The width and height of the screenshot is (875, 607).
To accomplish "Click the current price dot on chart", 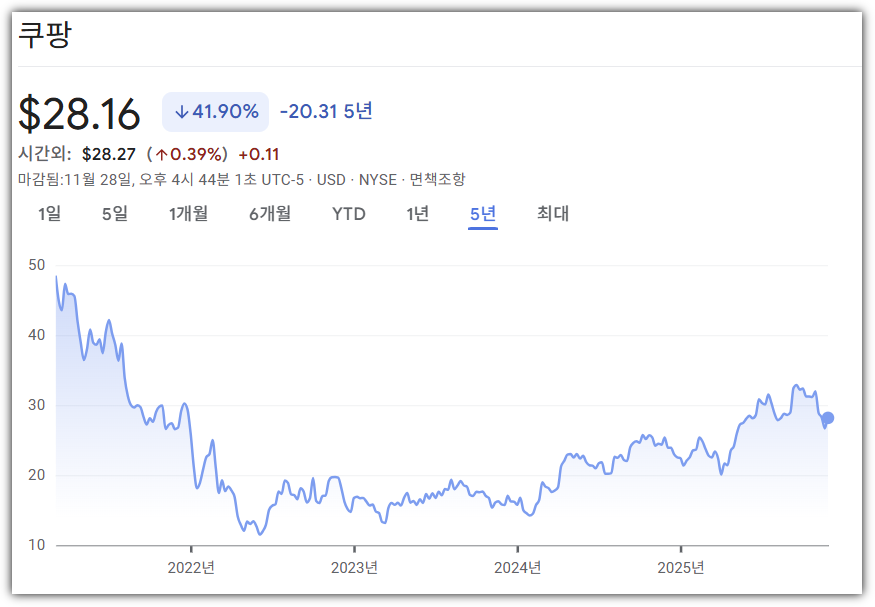I will [828, 418].
